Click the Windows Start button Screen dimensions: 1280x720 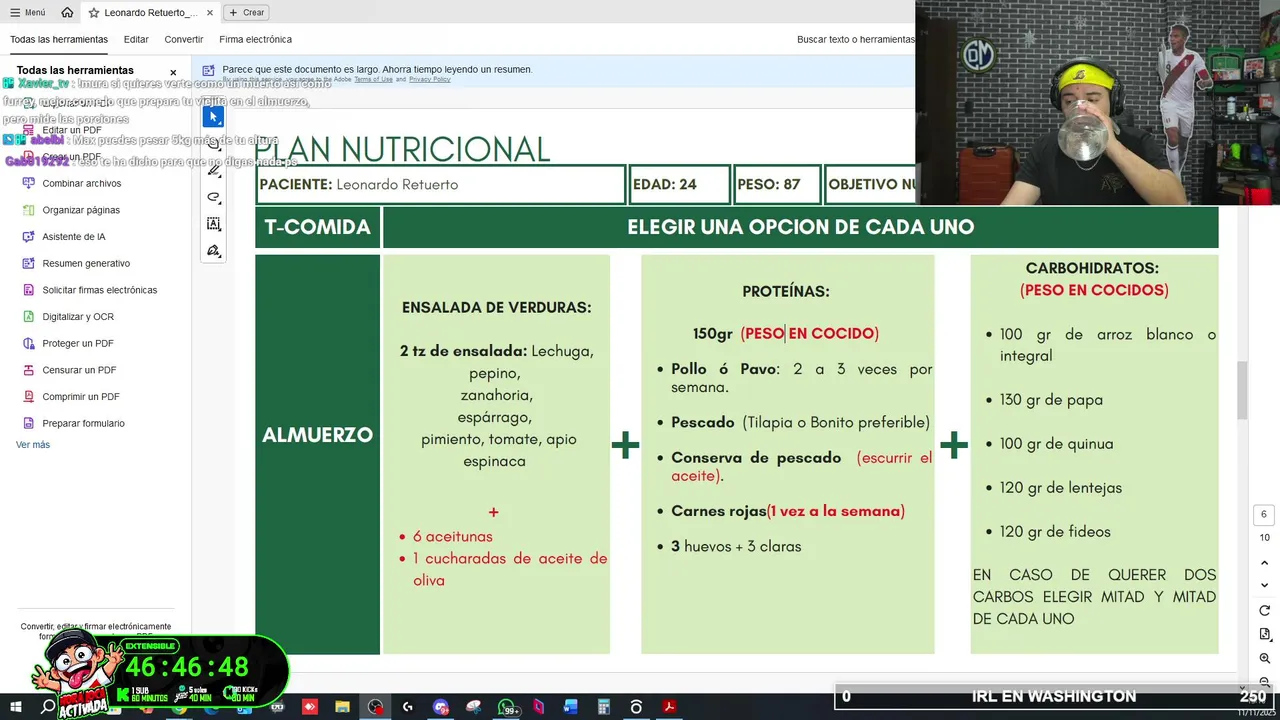[x=15, y=707]
